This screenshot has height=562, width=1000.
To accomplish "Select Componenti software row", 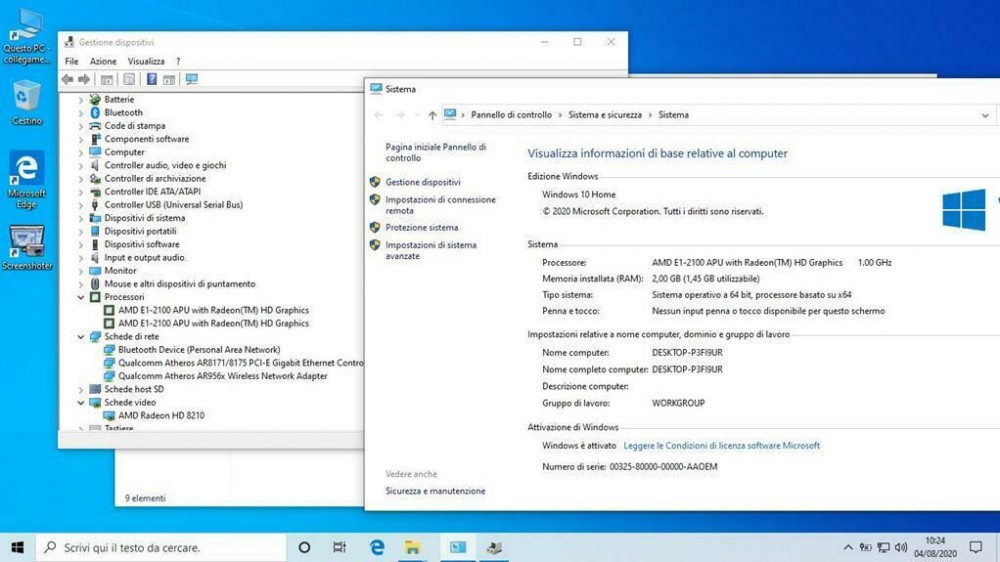I will 147,139.
